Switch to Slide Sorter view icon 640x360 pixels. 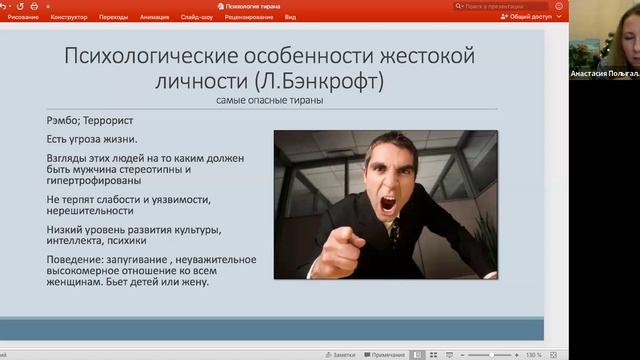pyautogui.click(x=433, y=355)
